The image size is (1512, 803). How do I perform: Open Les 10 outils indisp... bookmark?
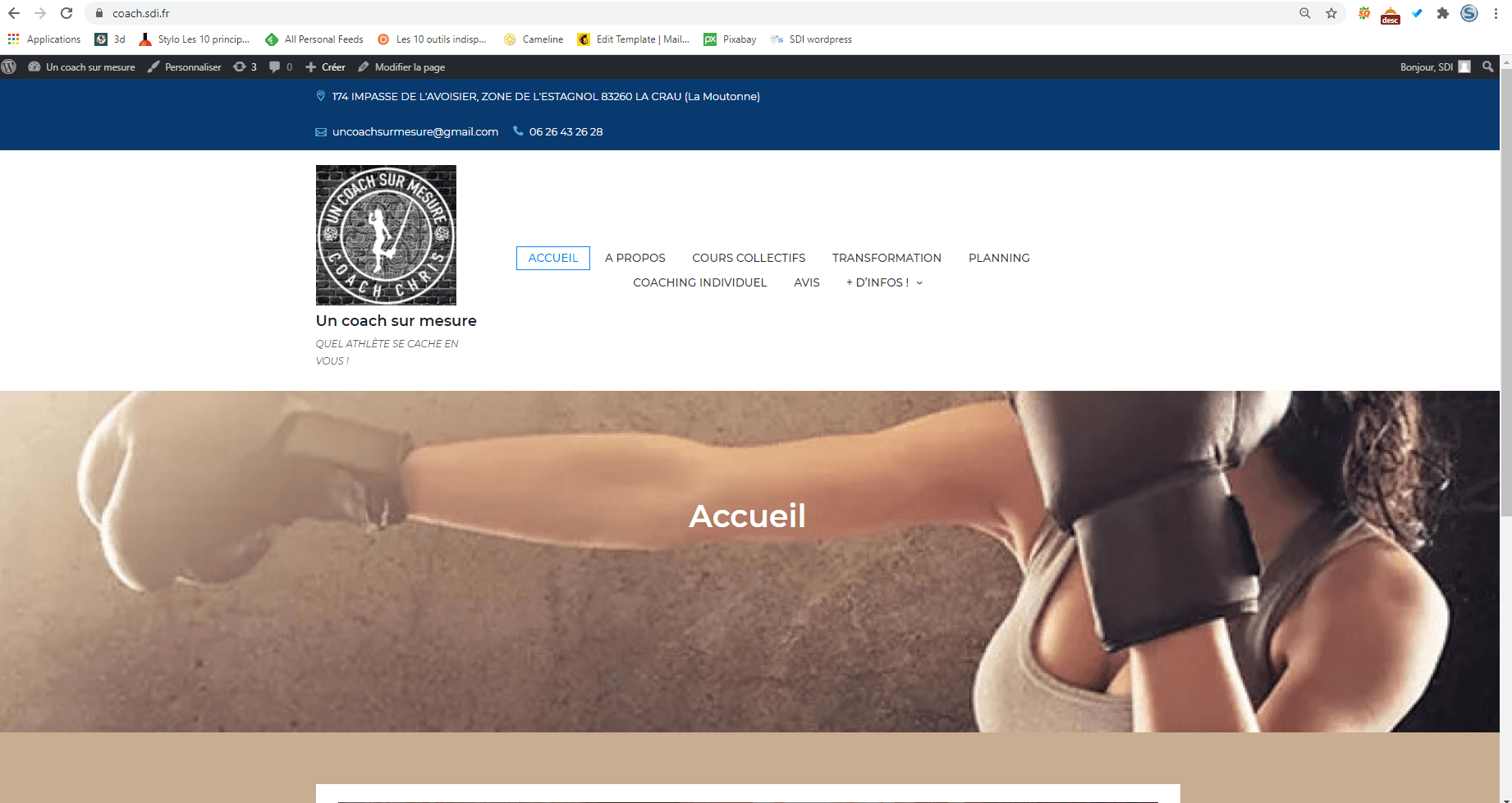(432, 39)
